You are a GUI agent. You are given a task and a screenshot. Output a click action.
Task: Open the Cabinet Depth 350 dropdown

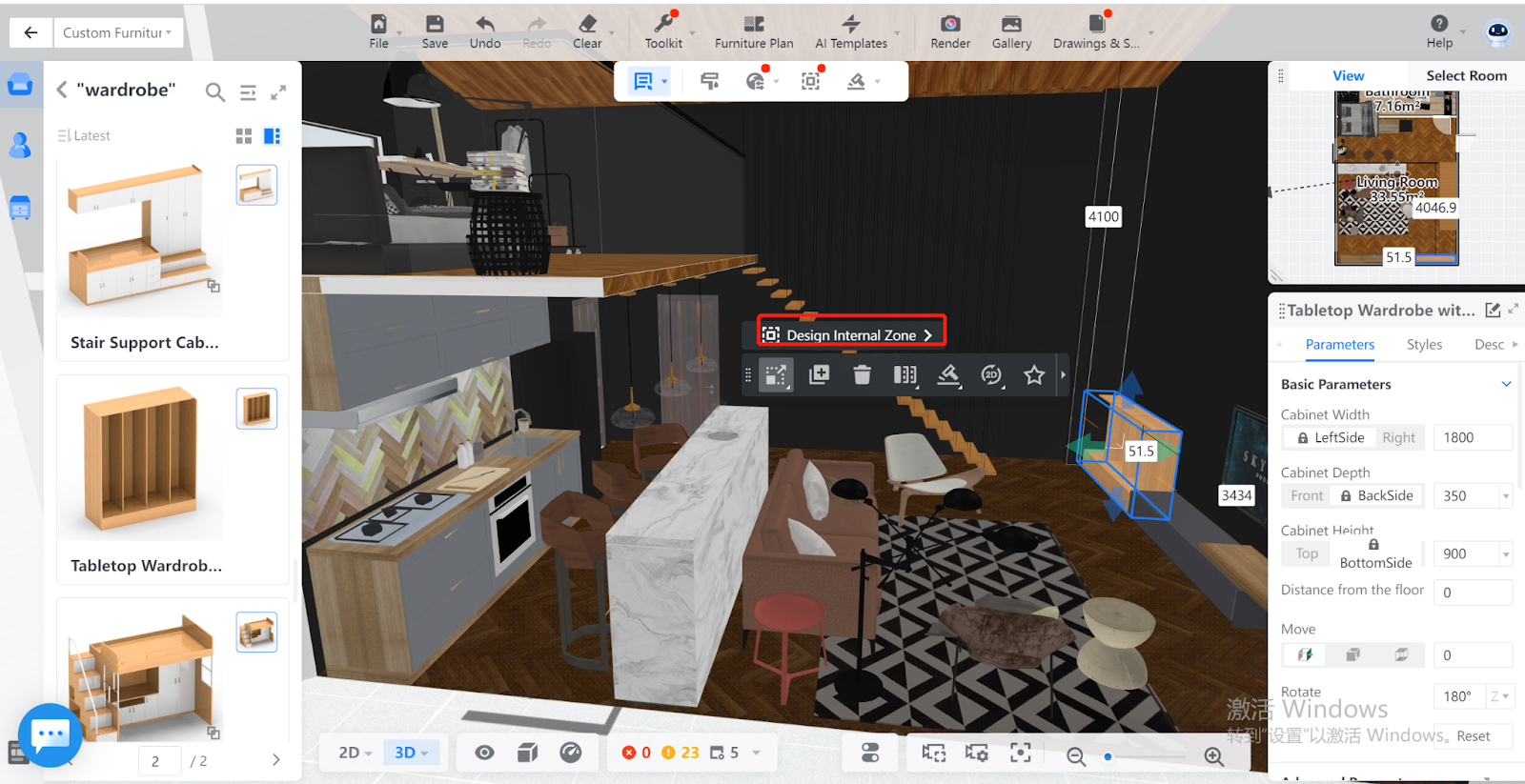pos(1506,496)
